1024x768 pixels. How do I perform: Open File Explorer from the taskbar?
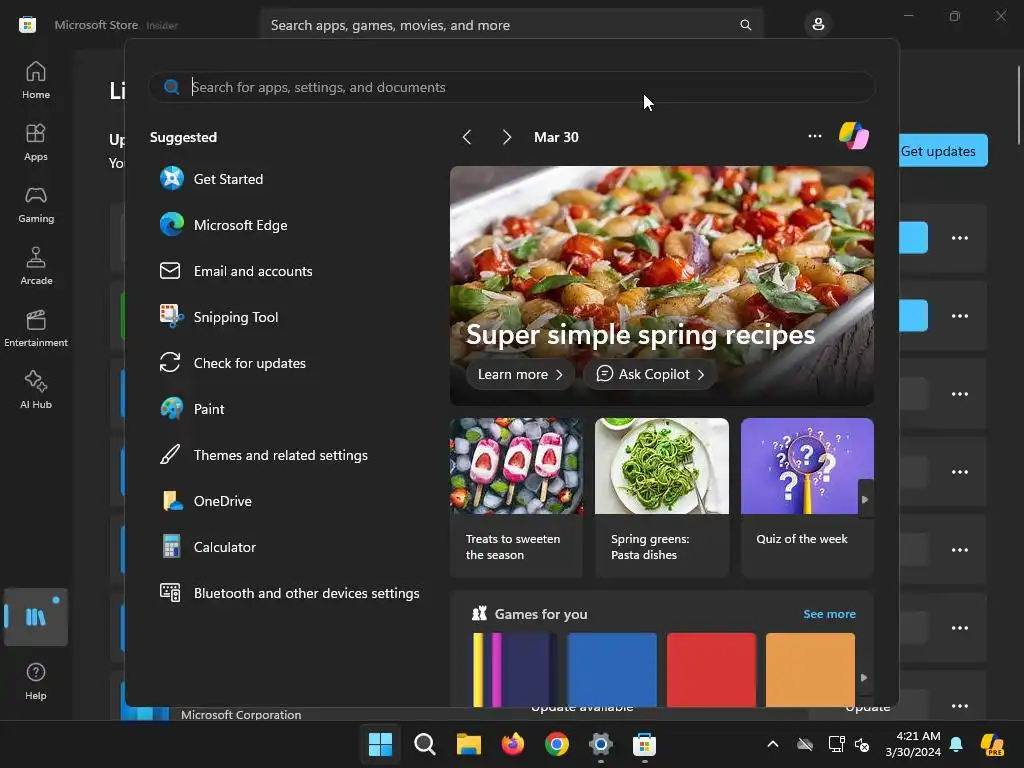coord(469,744)
